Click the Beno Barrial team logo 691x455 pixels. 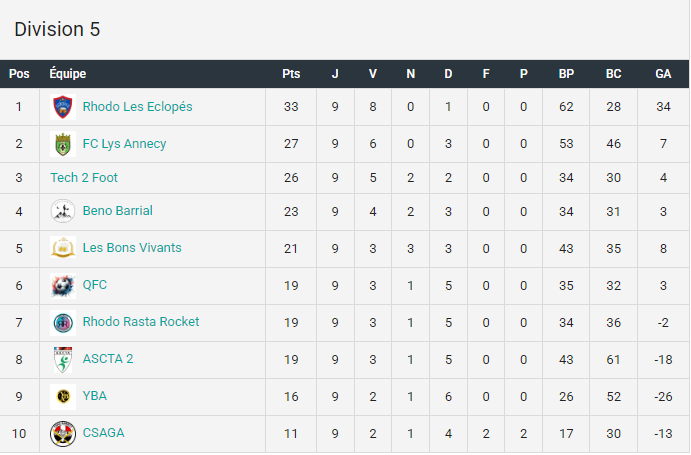pyautogui.click(x=63, y=211)
